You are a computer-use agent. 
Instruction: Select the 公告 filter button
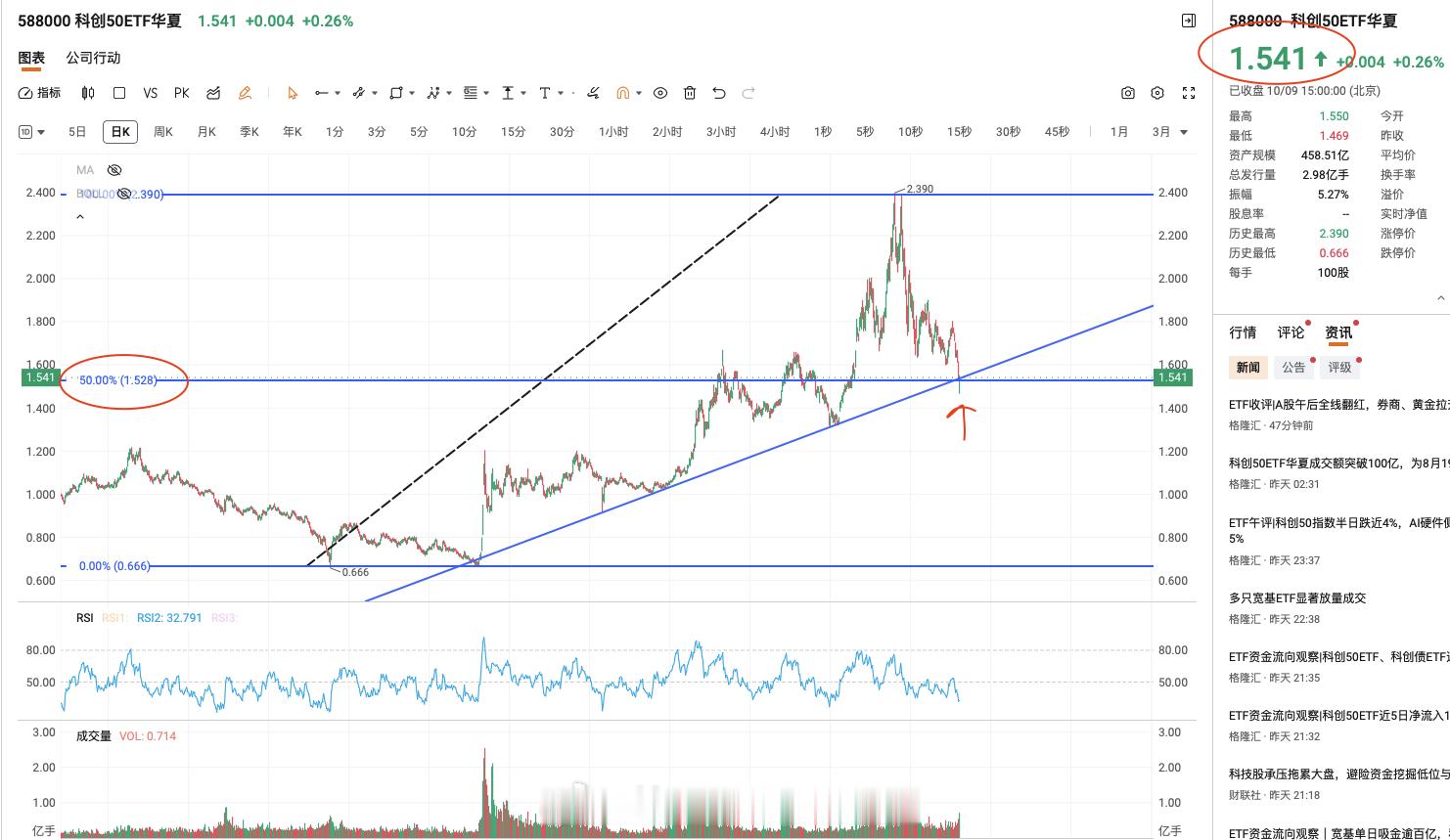[1293, 367]
